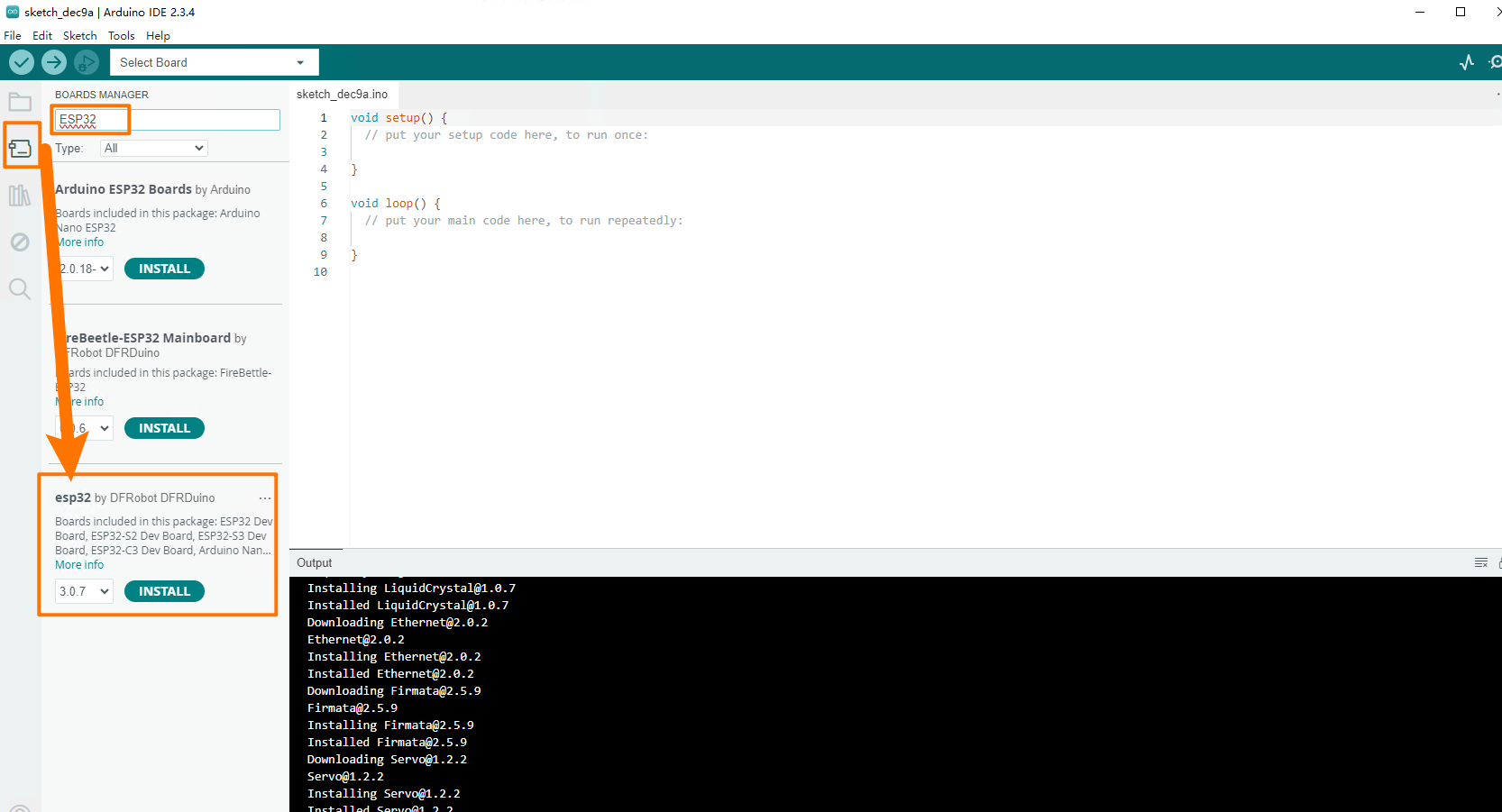Click the 'Installed LiquidCrystal@1.0.7' output line

pyautogui.click(x=408, y=606)
